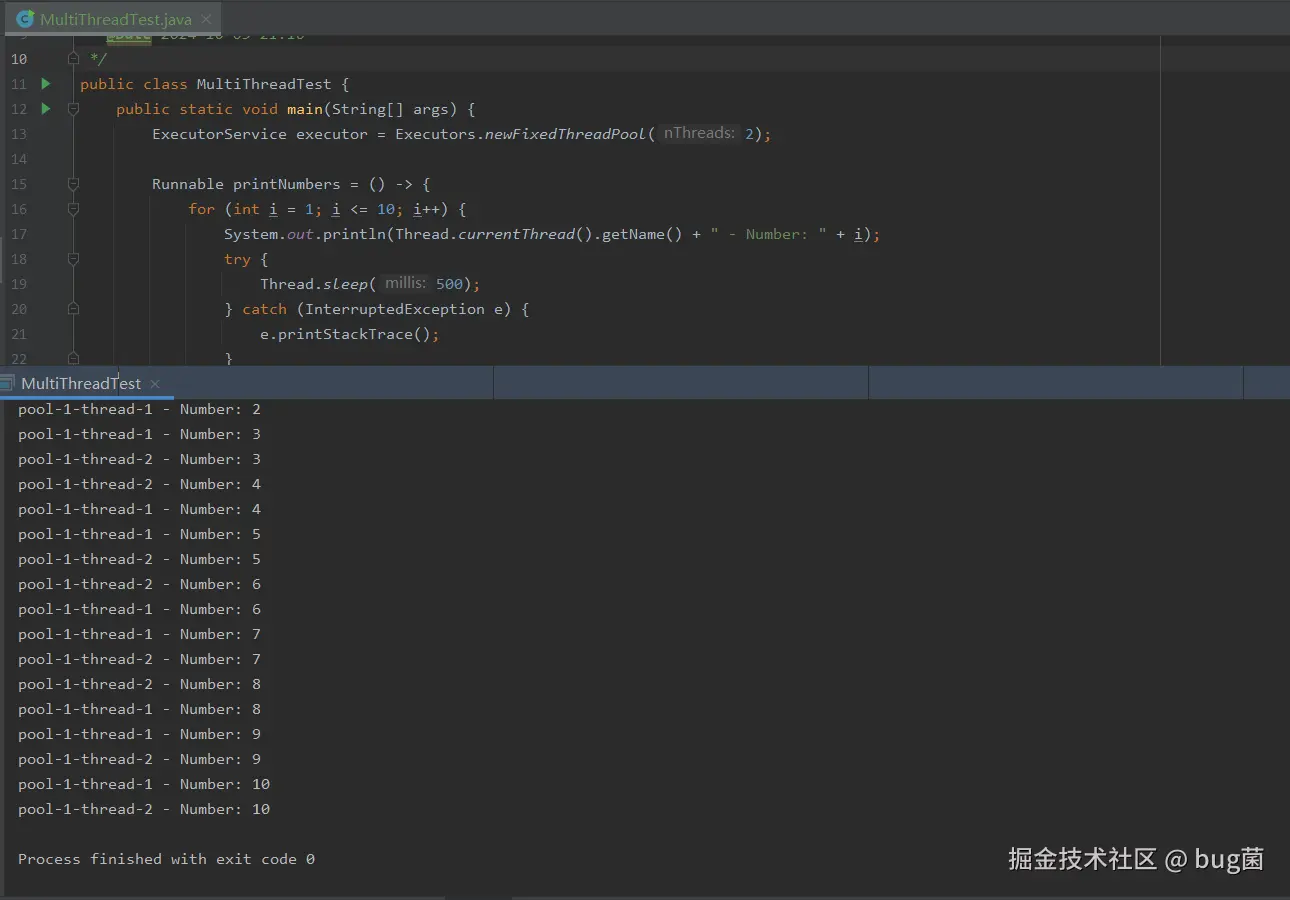Click output line "pool-1-thread-1 - Number: 10"

pos(144,784)
